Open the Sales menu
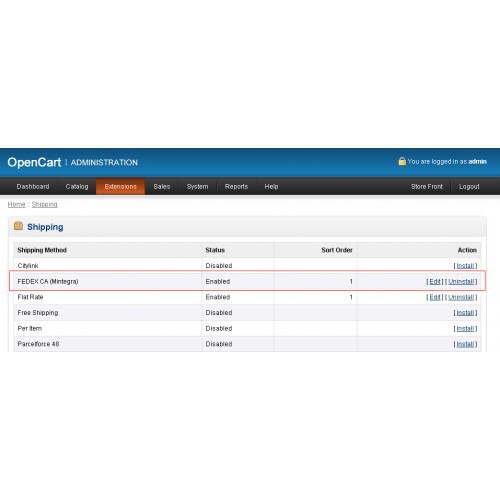This screenshot has width=500, height=500. (x=162, y=187)
